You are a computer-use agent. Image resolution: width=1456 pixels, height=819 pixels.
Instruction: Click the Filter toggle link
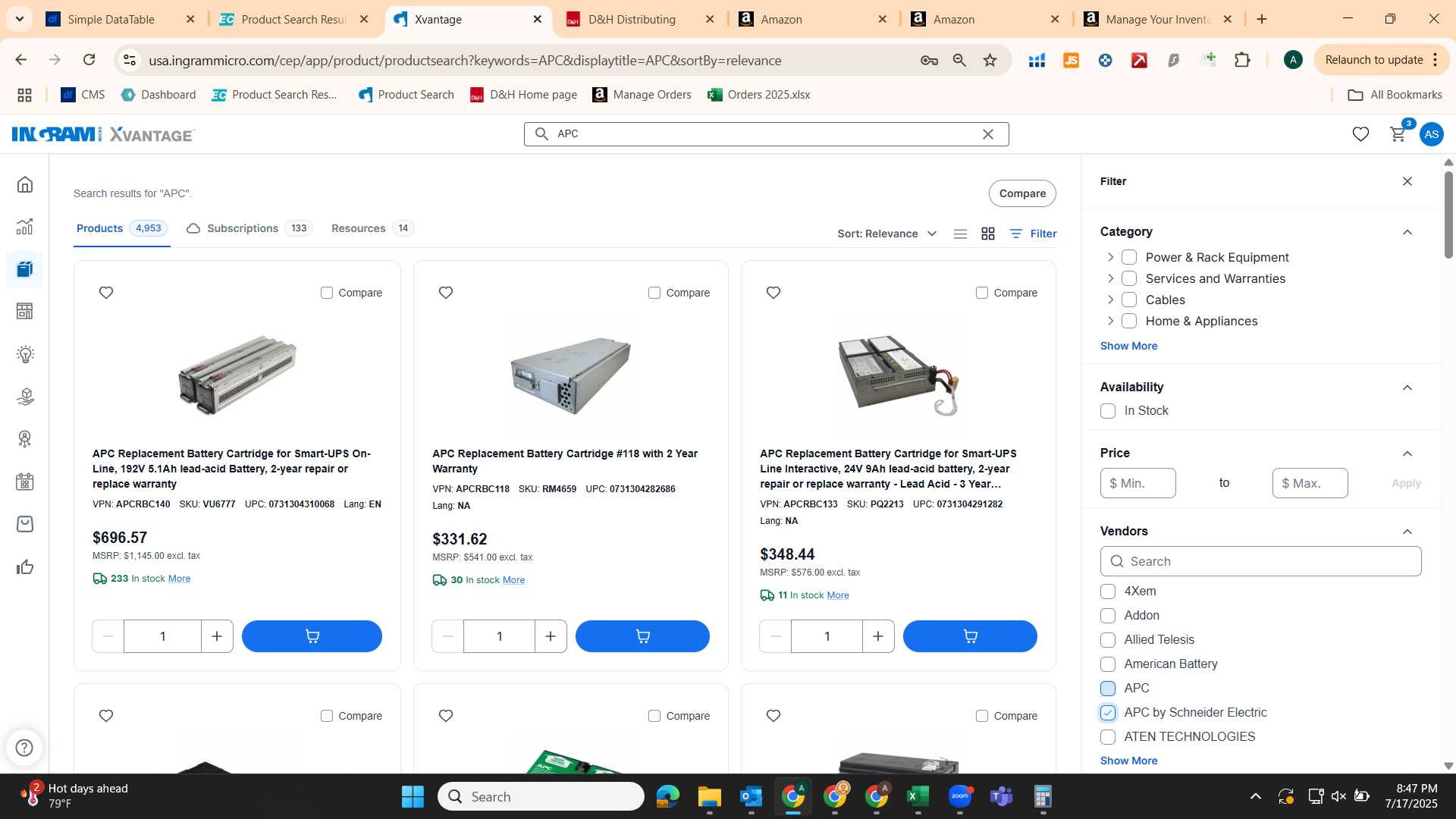[1033, 234]
